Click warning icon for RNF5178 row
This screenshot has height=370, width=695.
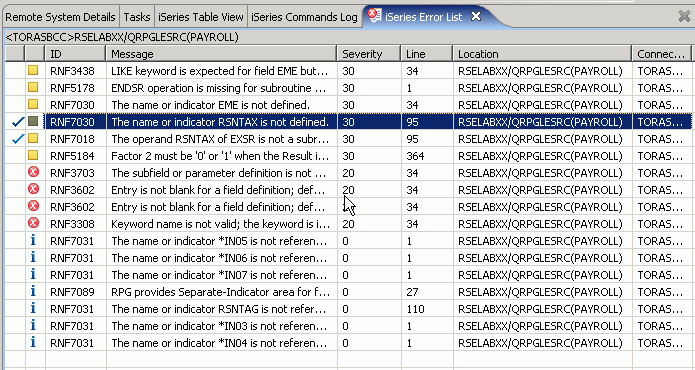click(x=33, y=87)
